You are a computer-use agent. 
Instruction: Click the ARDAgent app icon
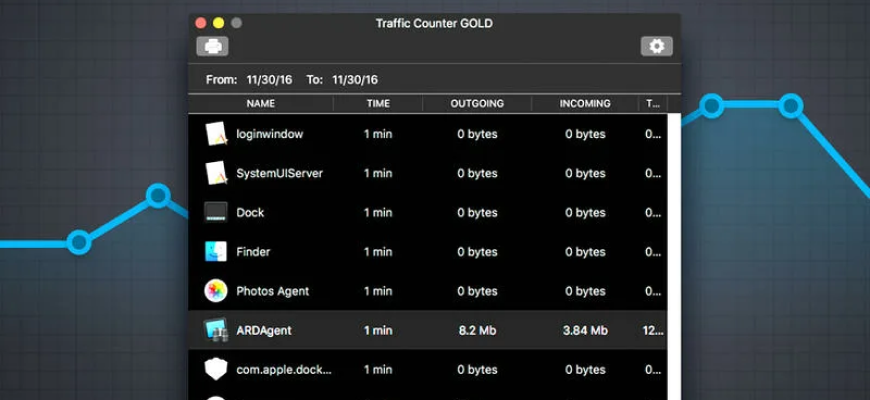tap(216, 330)
